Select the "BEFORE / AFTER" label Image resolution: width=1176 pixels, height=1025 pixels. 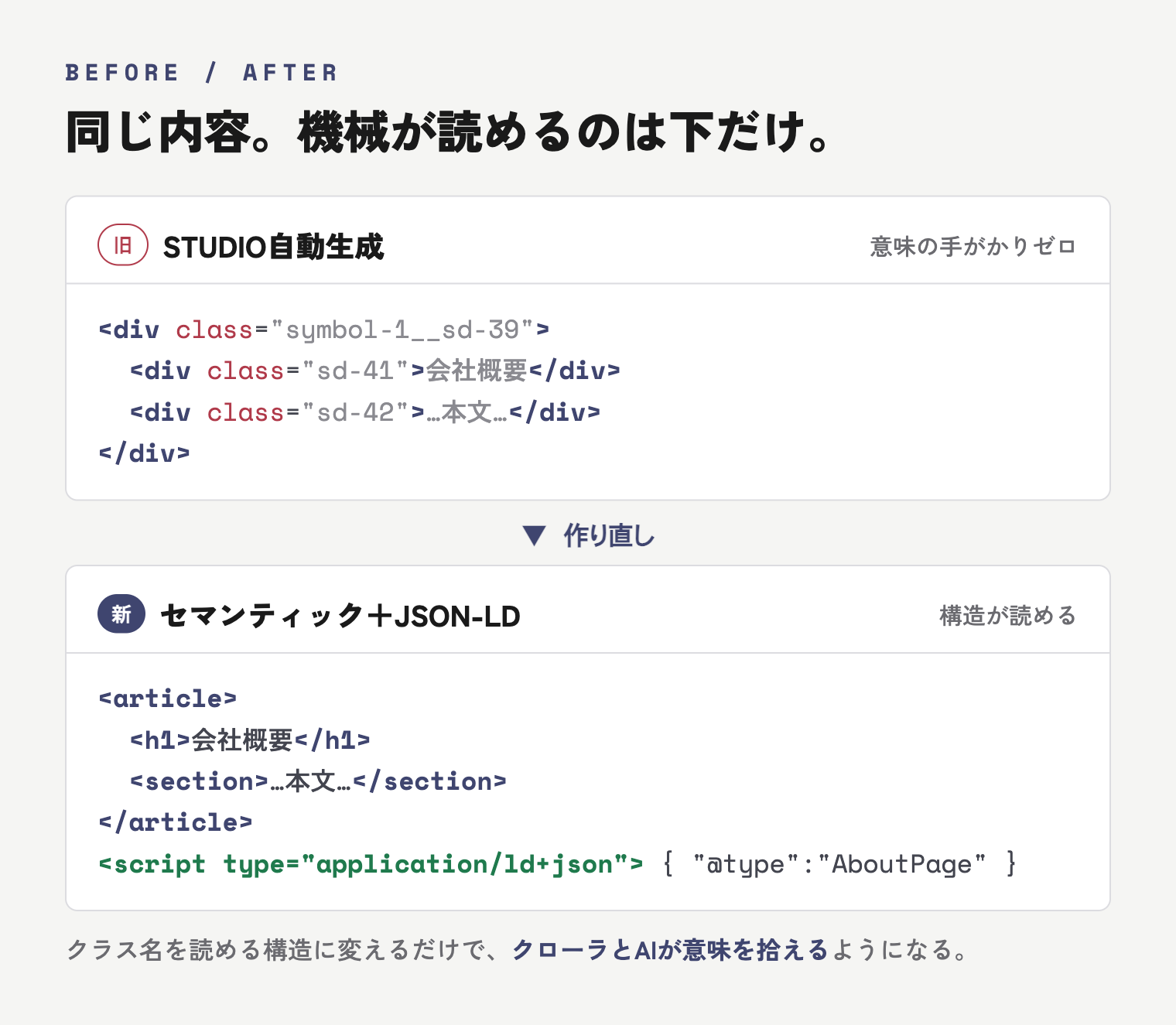point(201,73)
